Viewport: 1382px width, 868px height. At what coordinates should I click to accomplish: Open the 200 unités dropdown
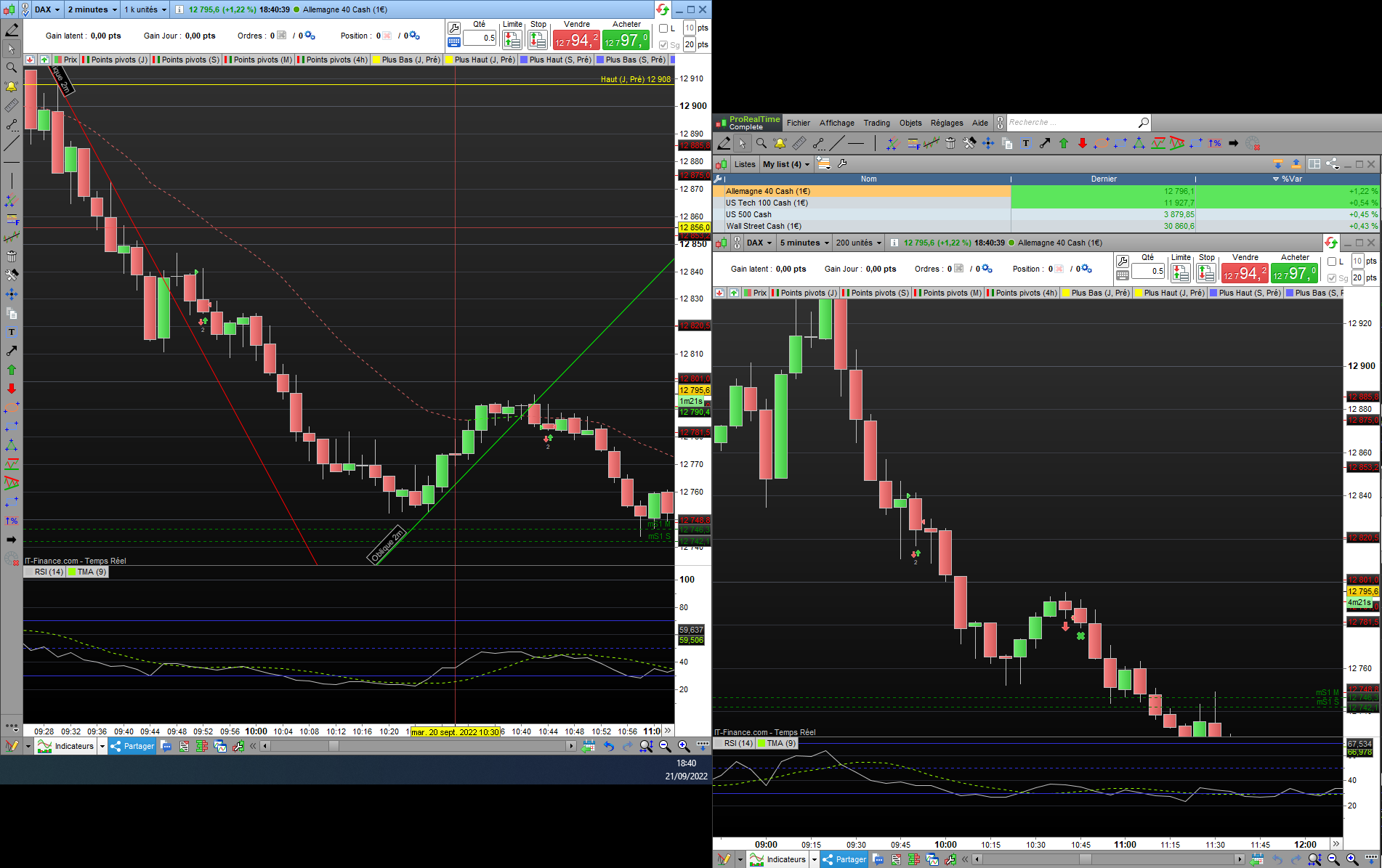[x=859, y=243]
